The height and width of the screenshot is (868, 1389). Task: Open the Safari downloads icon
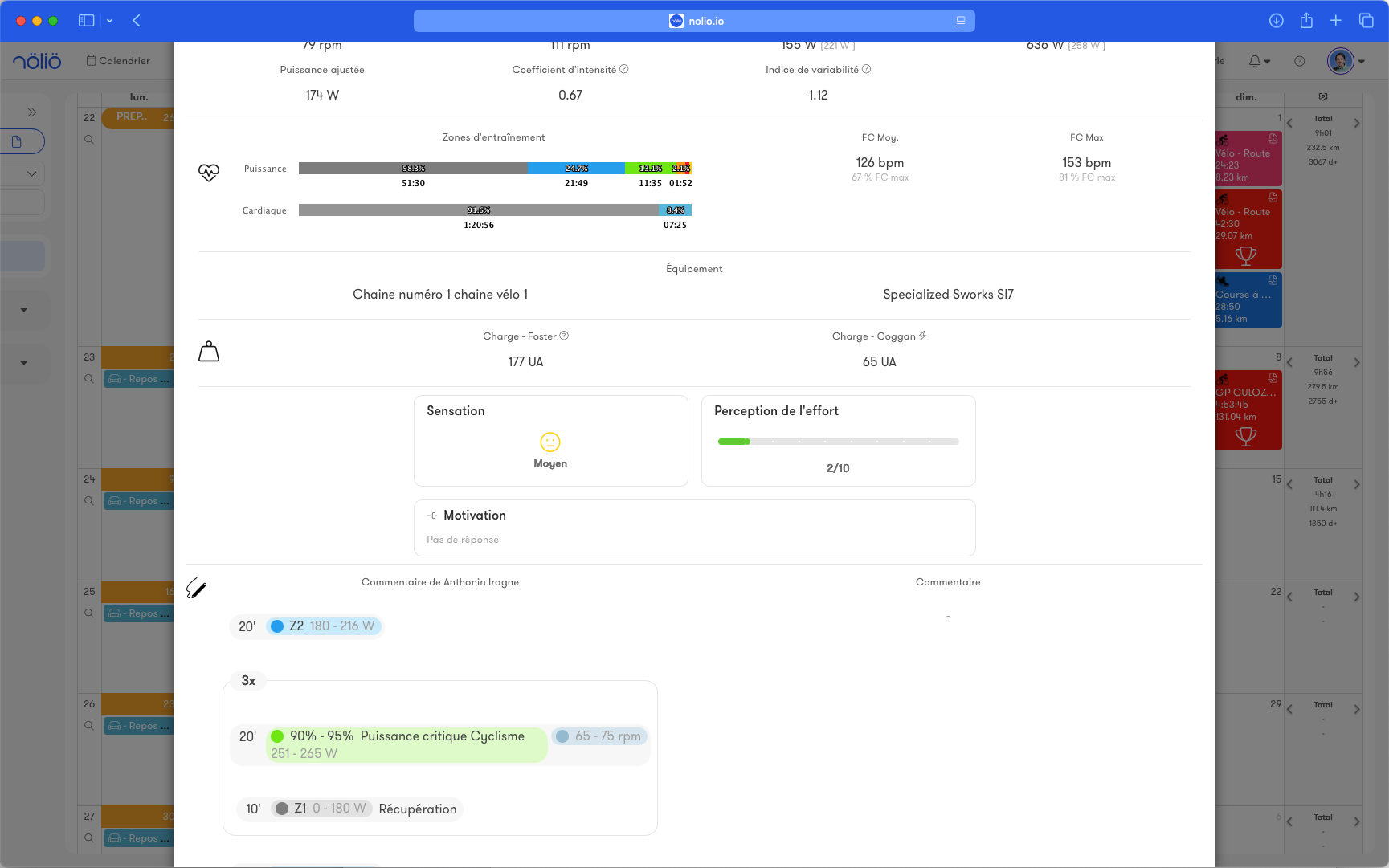tap(1276, 21)
